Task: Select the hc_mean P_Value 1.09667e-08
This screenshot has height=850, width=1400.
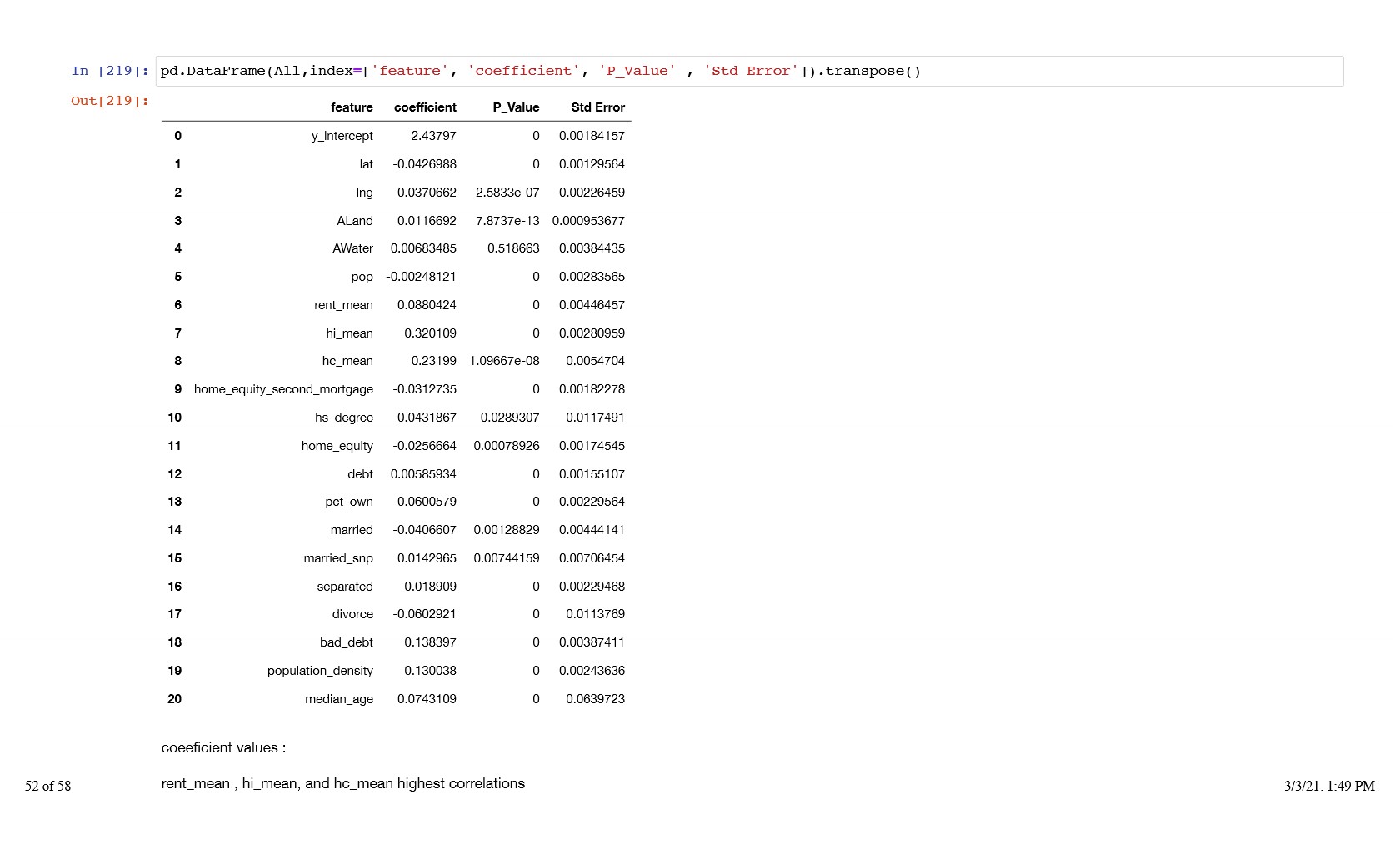Action: [504, 361]
